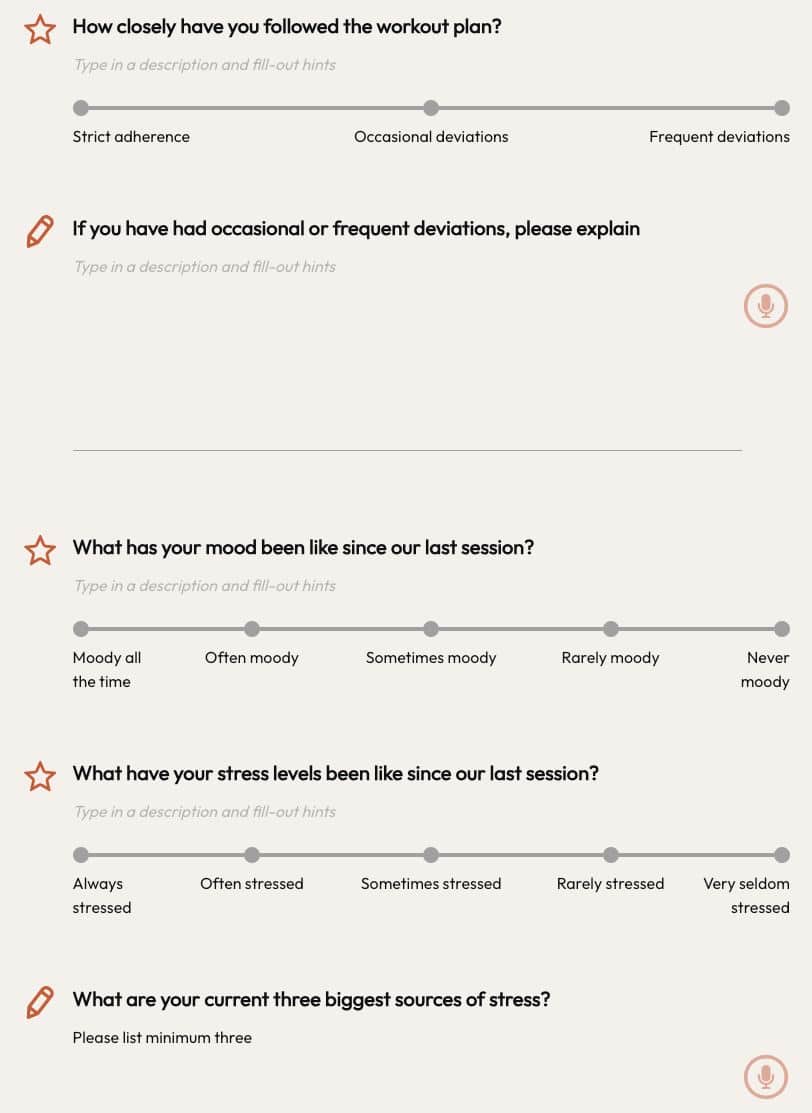This screenshot has width=812, height=1113.
Task: Click the microphone button for stress sources
Action: click(766, 1077)
